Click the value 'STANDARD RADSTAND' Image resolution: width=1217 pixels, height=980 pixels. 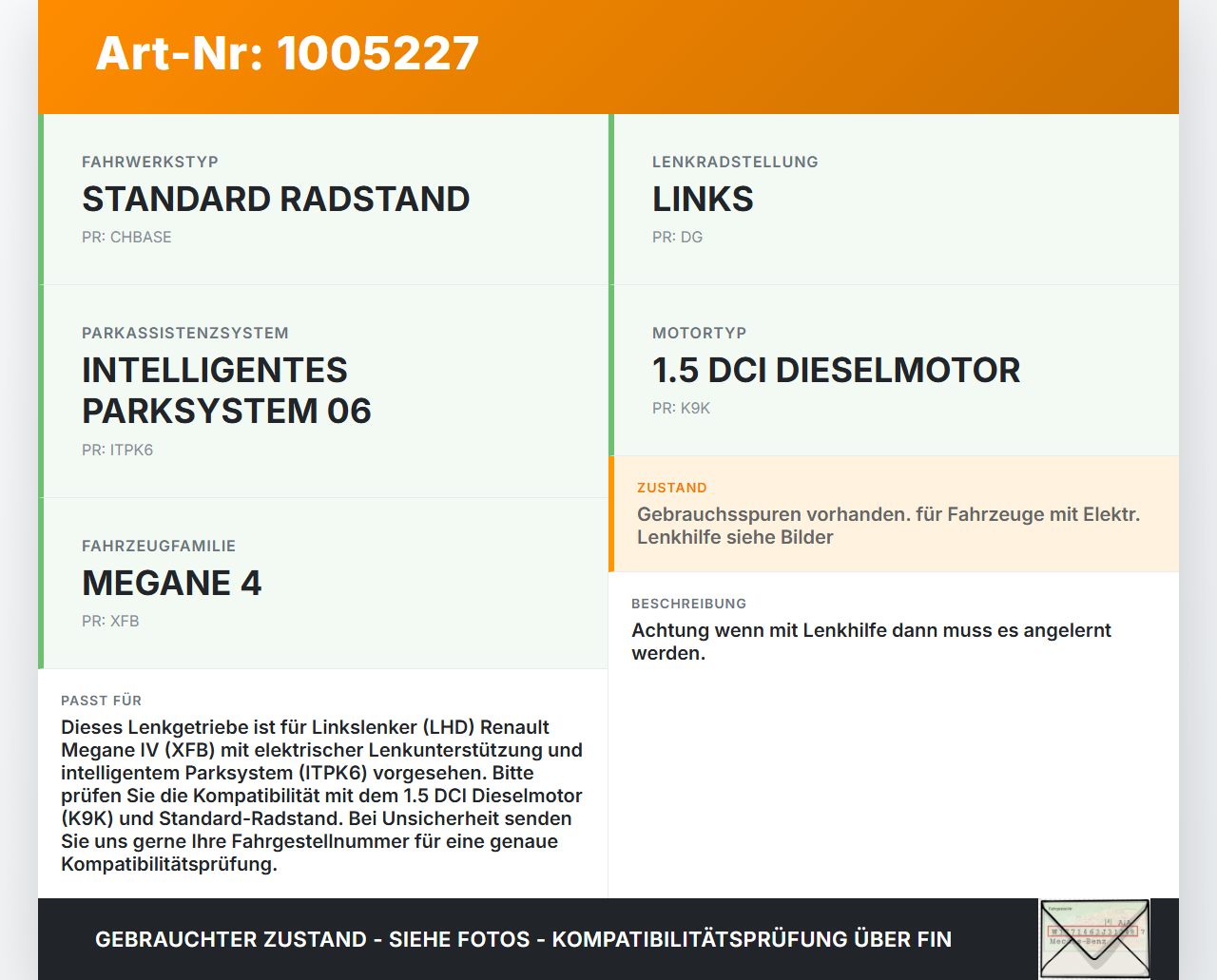coord(276,199)
